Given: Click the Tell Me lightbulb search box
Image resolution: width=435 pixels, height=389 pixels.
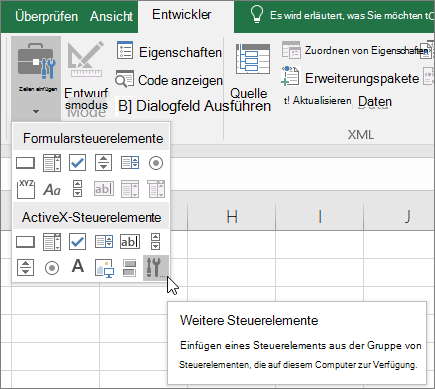Looking at the screenshot, I should pos(342,15).
